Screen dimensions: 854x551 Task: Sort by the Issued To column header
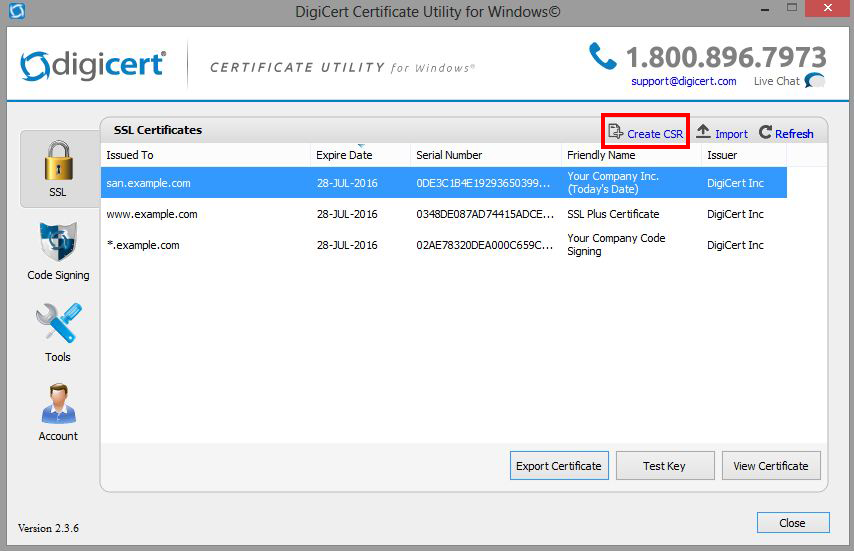pyautogui.click(x=205, y=155)
